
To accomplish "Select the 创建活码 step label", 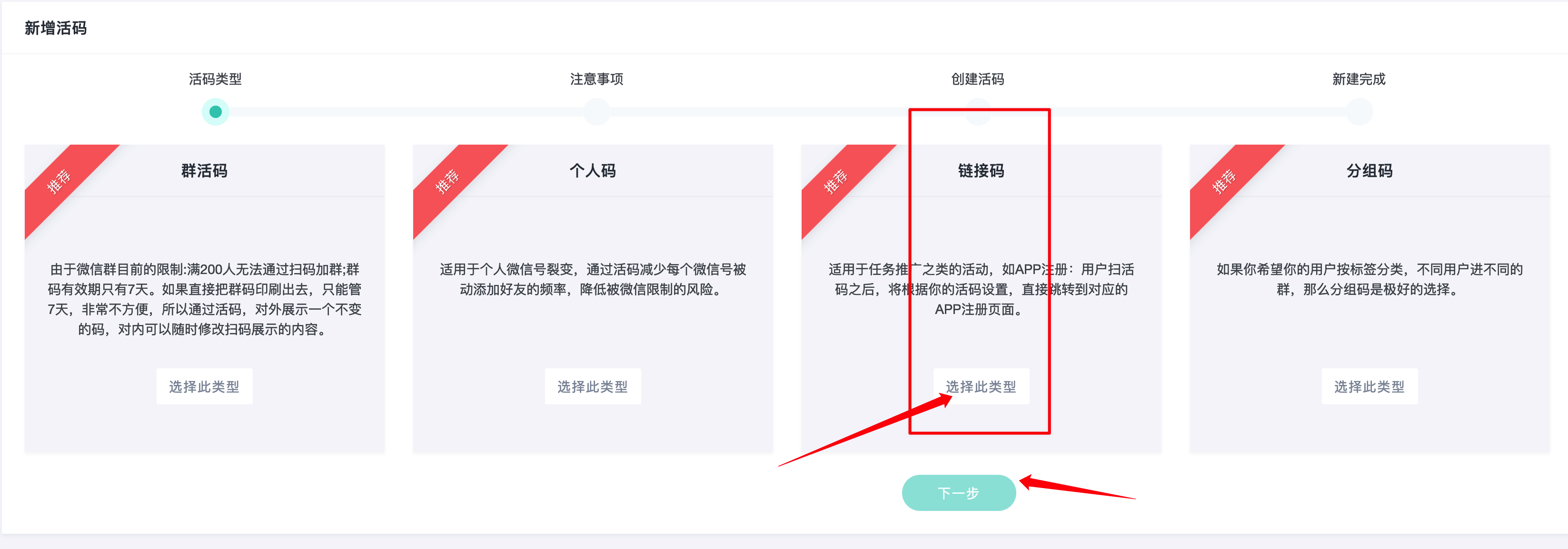I will coord(978,79).
